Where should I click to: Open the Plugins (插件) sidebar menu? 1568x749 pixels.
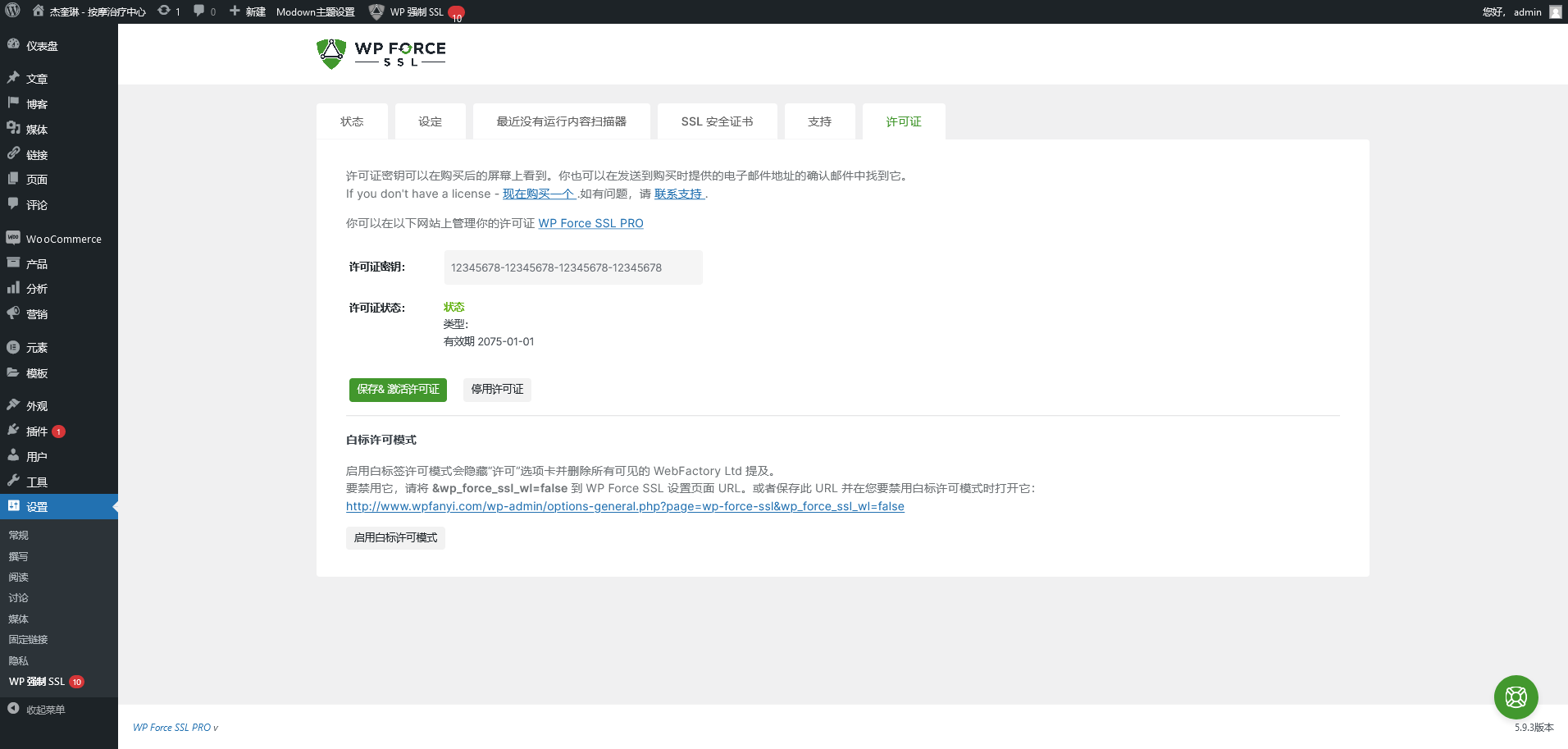tap(37, 432)
